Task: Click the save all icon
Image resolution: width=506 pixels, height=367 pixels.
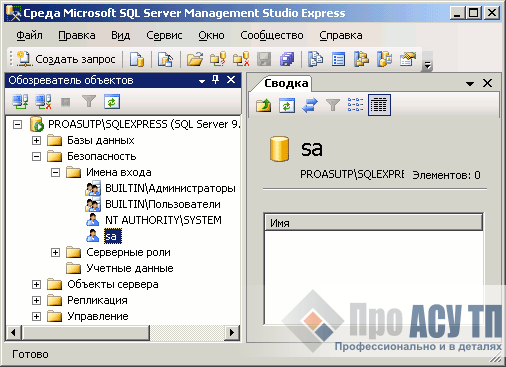Action: [x=287, y=59]
